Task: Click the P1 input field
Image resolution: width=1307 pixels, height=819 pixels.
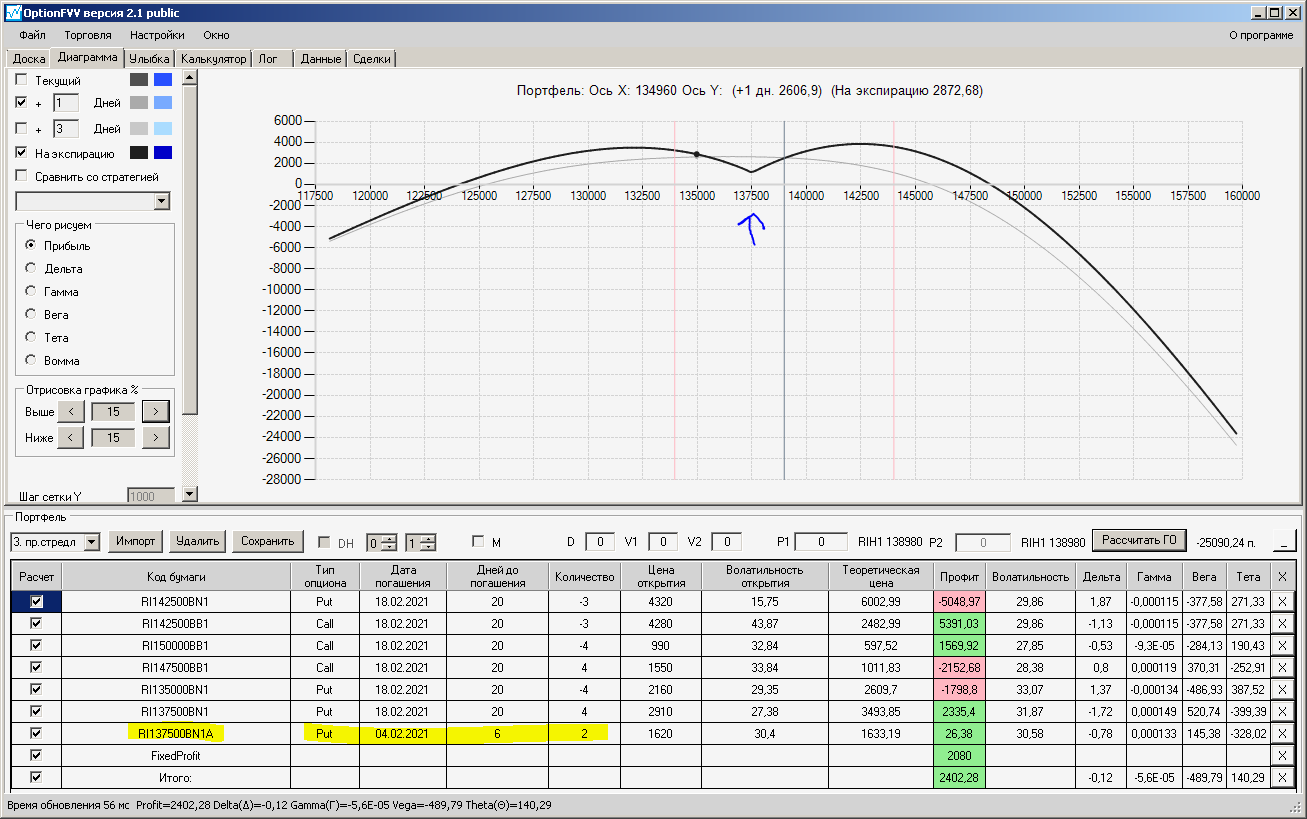Action: 821,542
